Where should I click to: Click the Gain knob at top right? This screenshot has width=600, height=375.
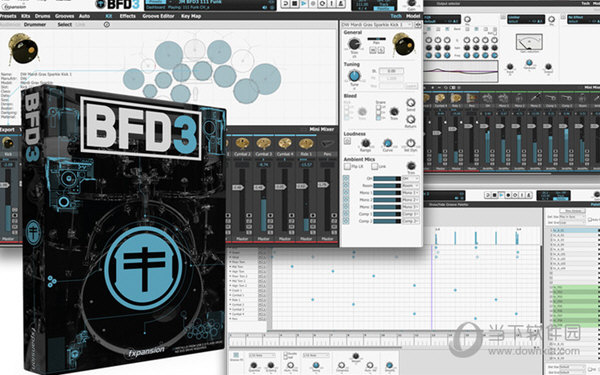412,3
